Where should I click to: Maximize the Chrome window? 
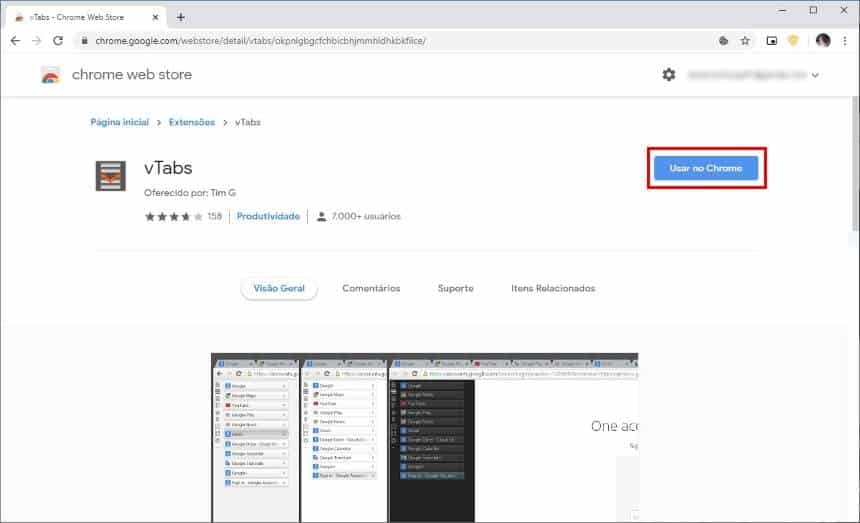(x=813, y=10)
